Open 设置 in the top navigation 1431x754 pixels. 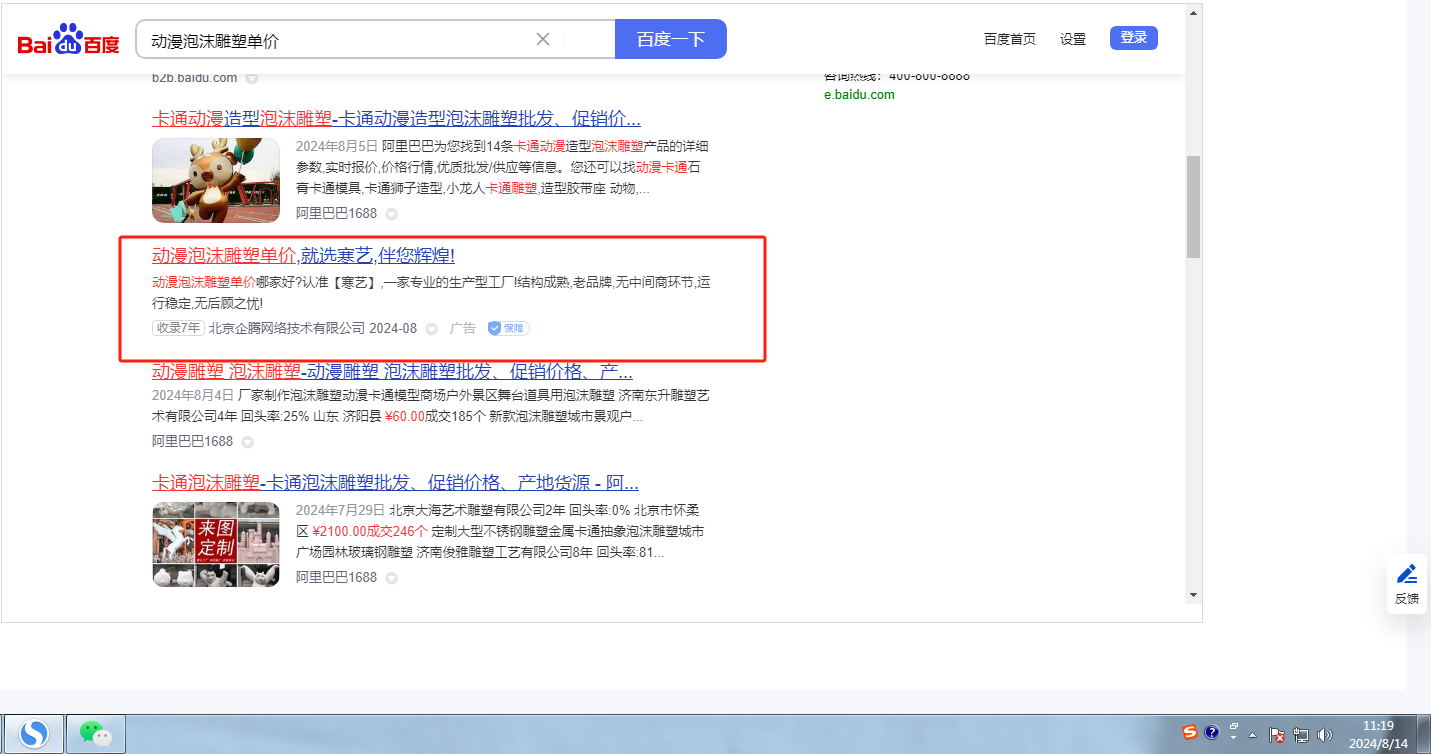pyautogui.click(x=1072, y=39)
